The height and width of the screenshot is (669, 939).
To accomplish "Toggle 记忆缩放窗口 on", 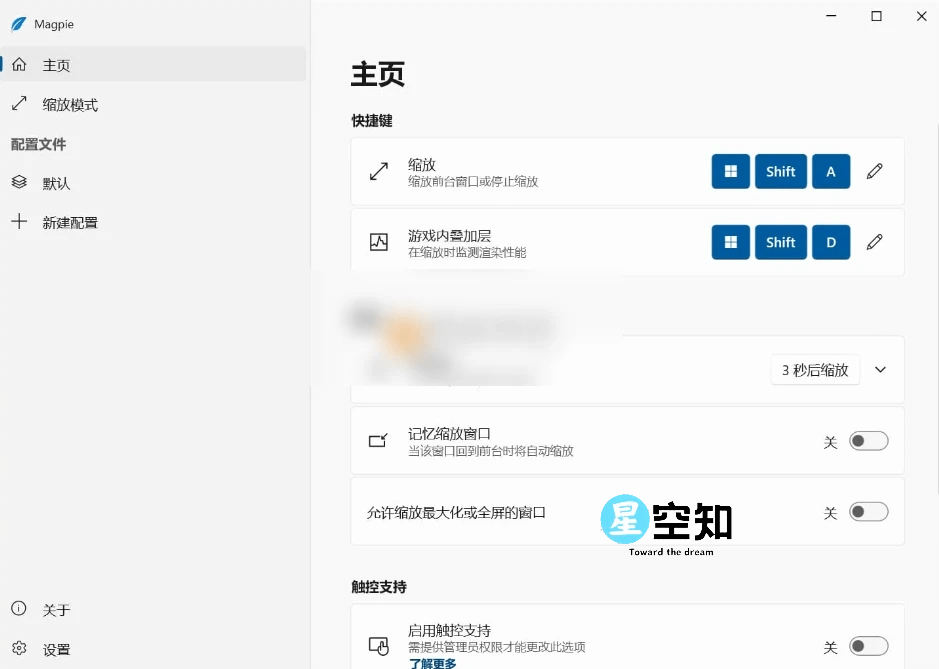I will 868,440.
